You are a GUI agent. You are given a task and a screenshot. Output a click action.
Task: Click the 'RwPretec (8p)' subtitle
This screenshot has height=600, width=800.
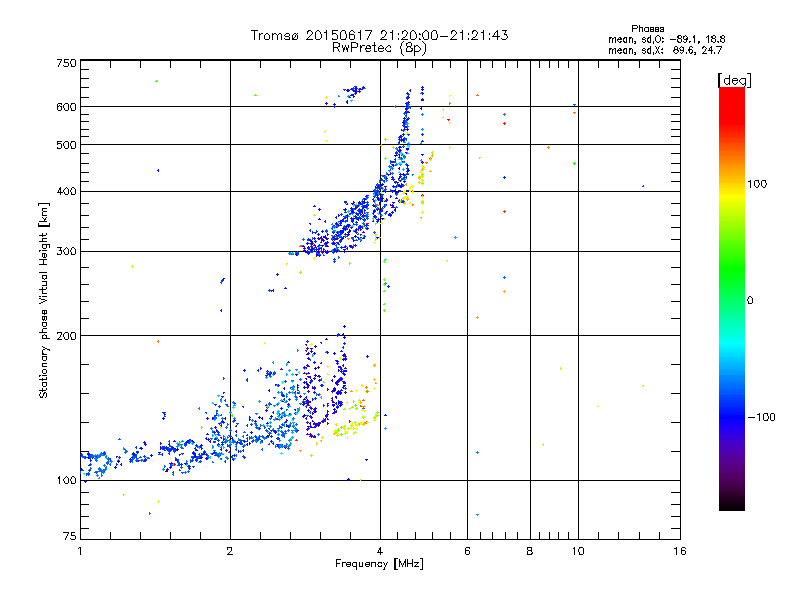(x=380, y=48)
